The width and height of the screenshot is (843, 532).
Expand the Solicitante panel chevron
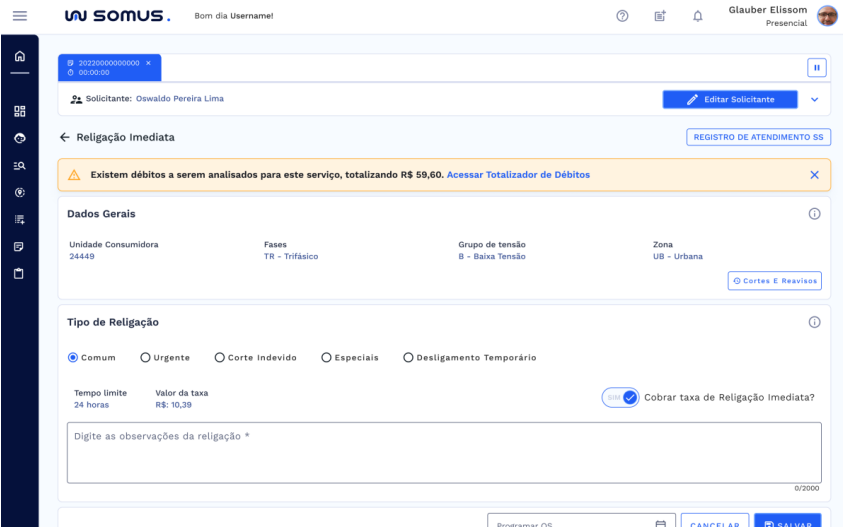pyautogui.click(x=815, y=99)
